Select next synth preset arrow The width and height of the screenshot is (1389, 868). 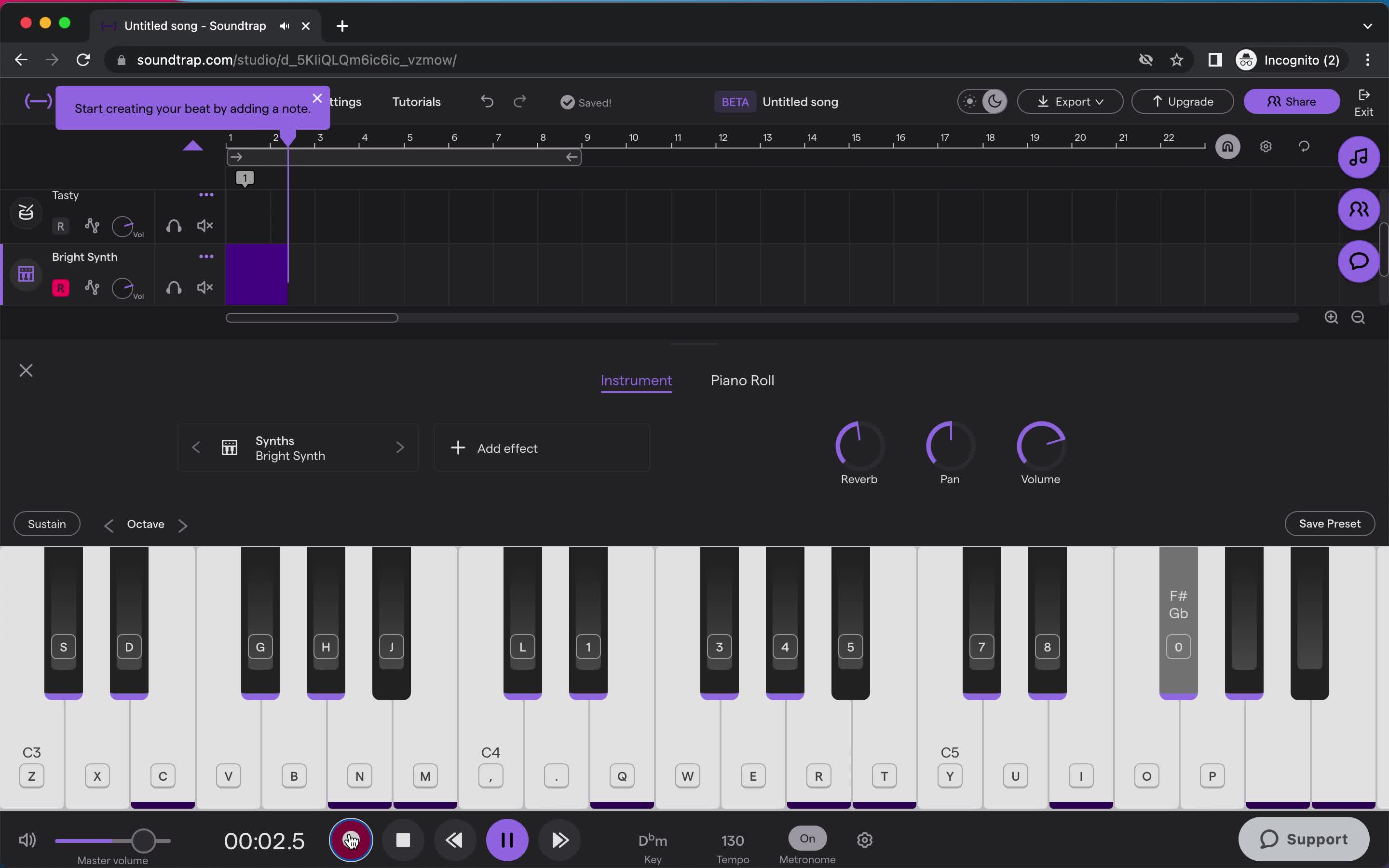point(400,447)
